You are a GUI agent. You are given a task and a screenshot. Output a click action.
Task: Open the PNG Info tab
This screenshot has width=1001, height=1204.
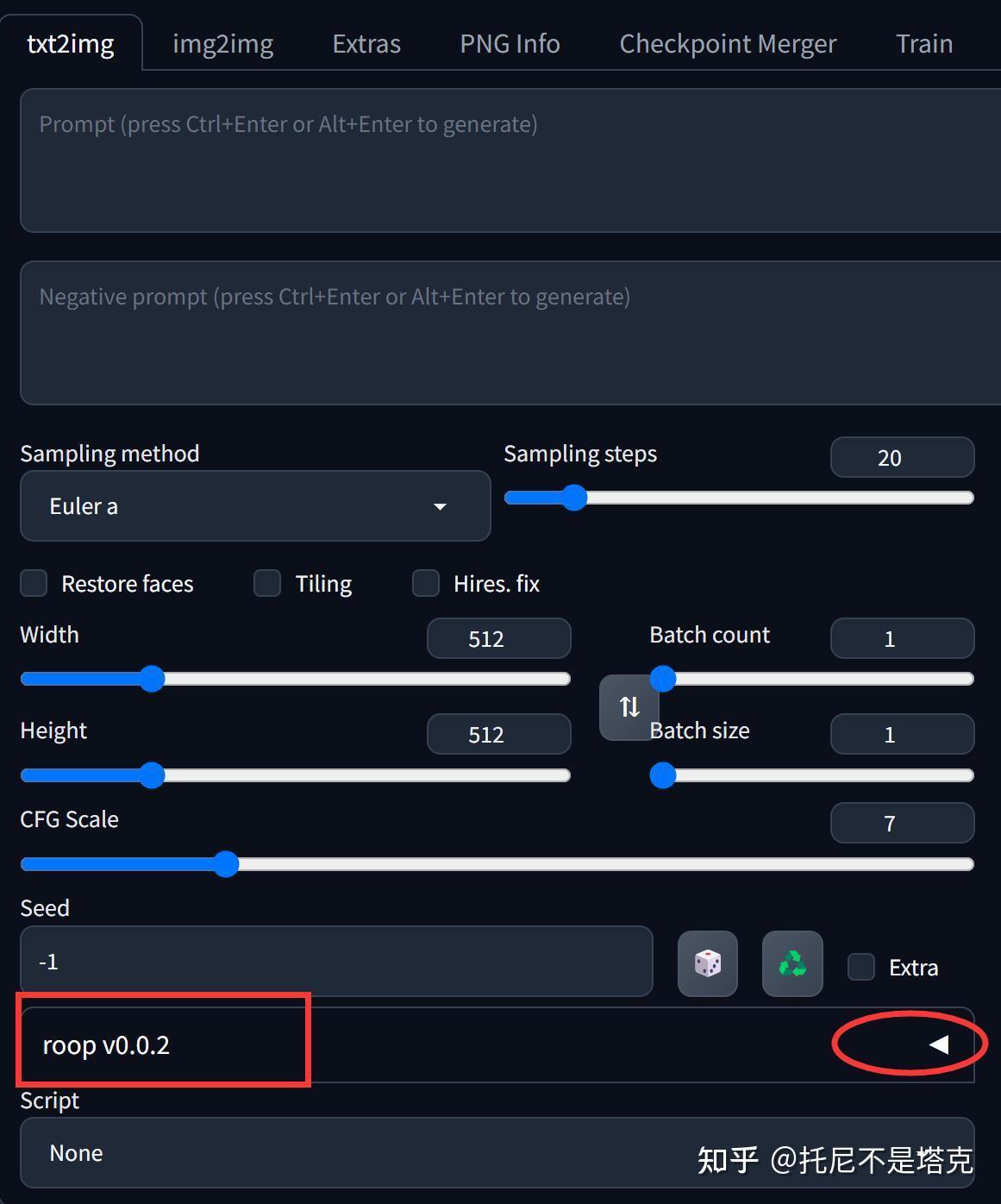[510, 43]
